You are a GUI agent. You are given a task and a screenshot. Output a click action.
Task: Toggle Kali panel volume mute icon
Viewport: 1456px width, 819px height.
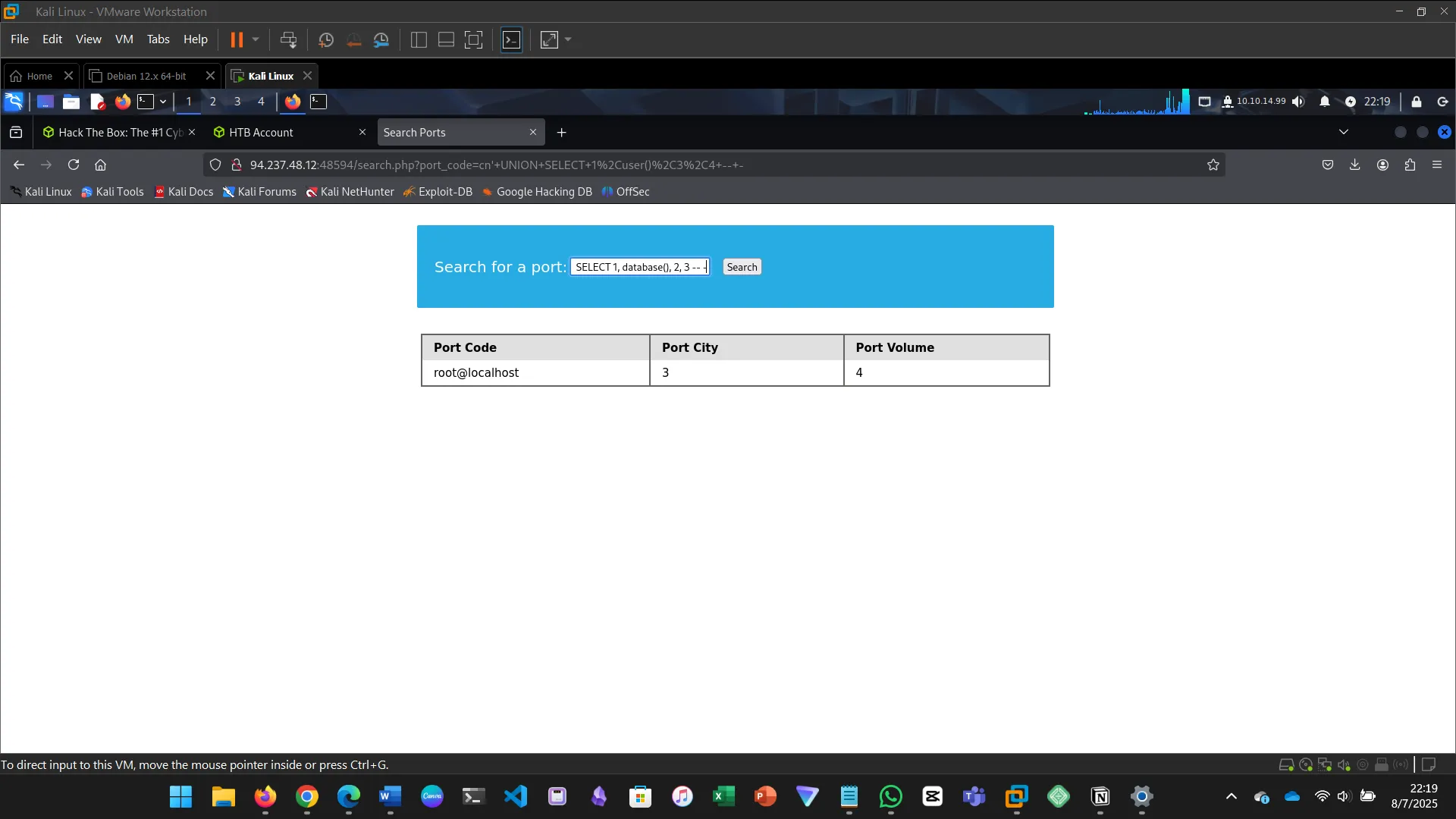click(1298, 102)
